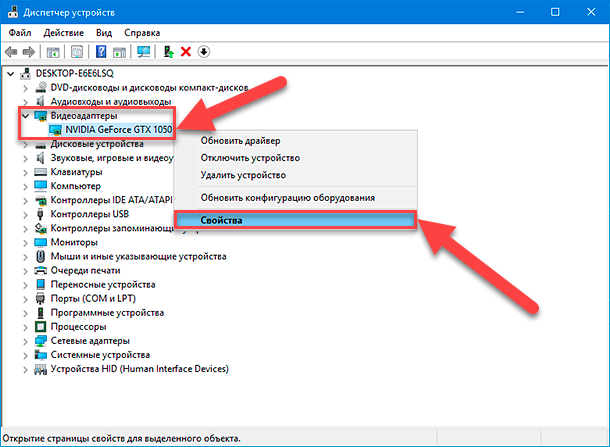Click the update driver green arrow icon
The width and height of the screenshot is (610, 447).
click(x=168, y=52)
